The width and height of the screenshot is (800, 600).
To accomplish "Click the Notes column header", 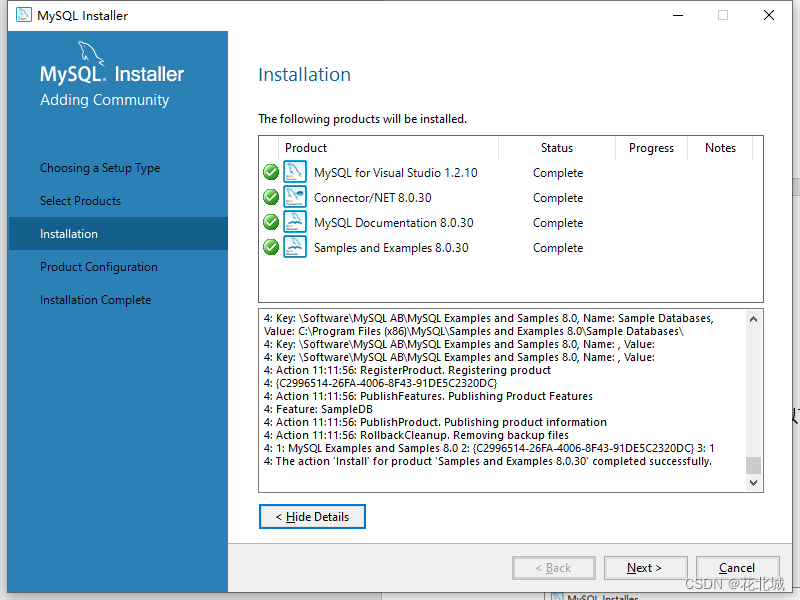I will [x=720, y=148].
